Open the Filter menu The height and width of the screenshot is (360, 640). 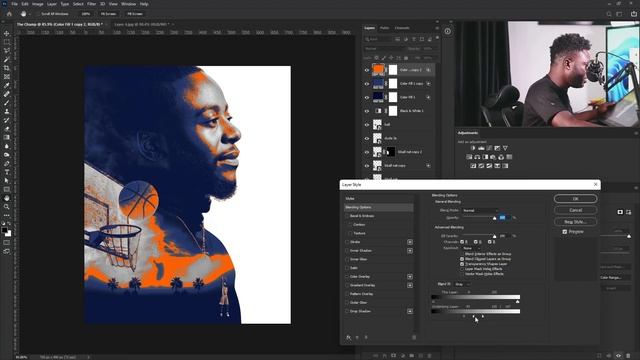point(91,4)
